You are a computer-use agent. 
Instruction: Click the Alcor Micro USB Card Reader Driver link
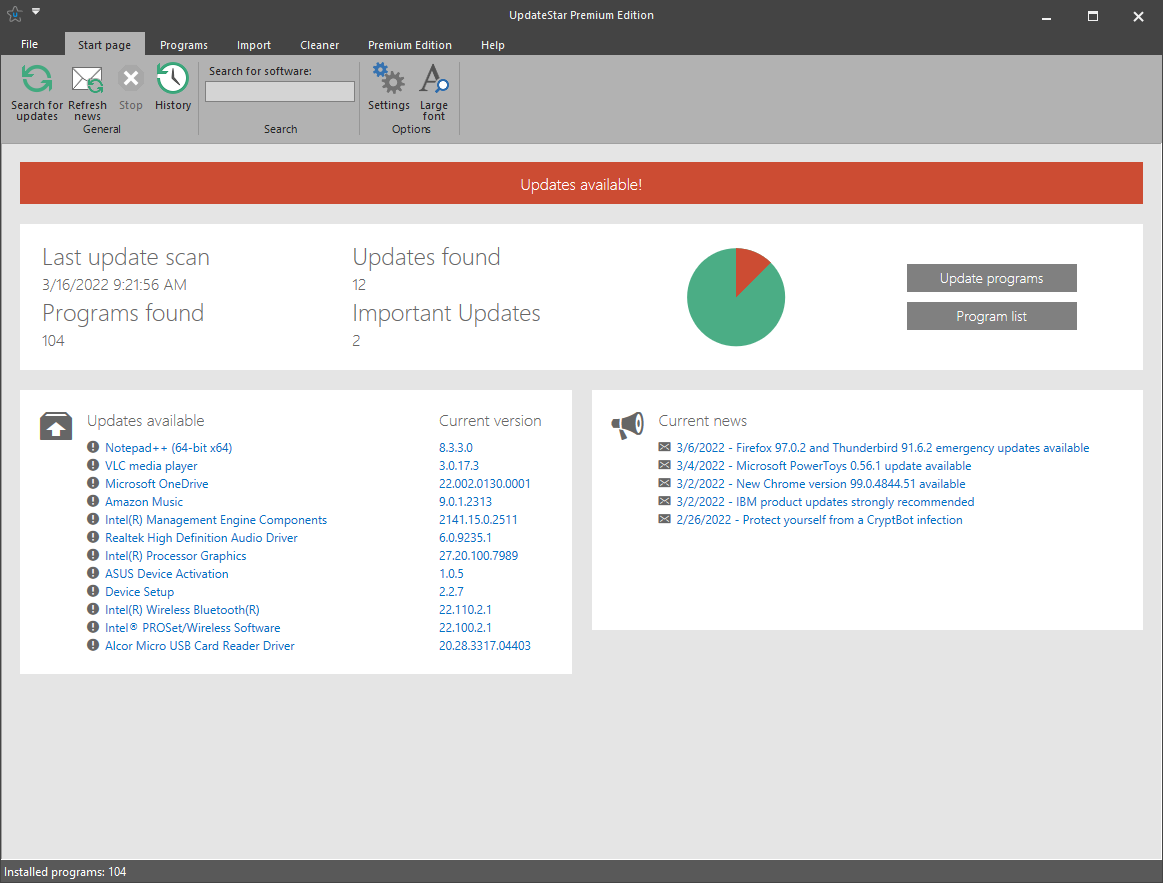pos(200,646)
